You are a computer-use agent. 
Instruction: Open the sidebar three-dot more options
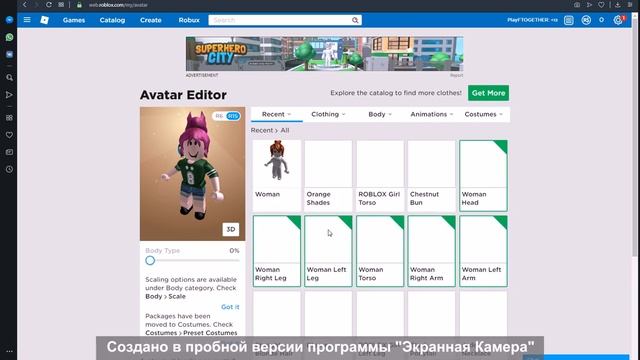(x=9, y=351)
